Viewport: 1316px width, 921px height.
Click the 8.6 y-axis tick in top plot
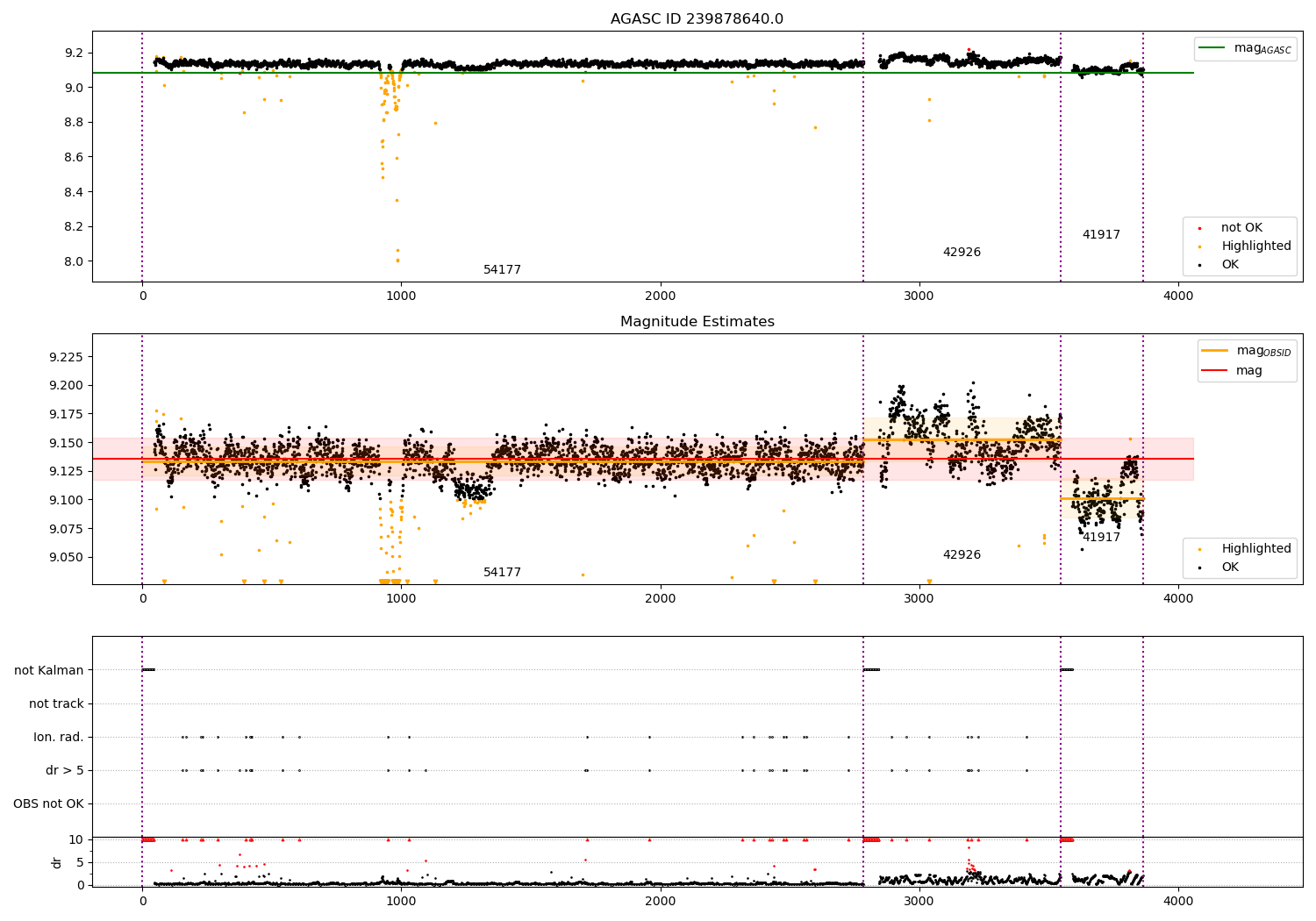(x=74, y=157)
